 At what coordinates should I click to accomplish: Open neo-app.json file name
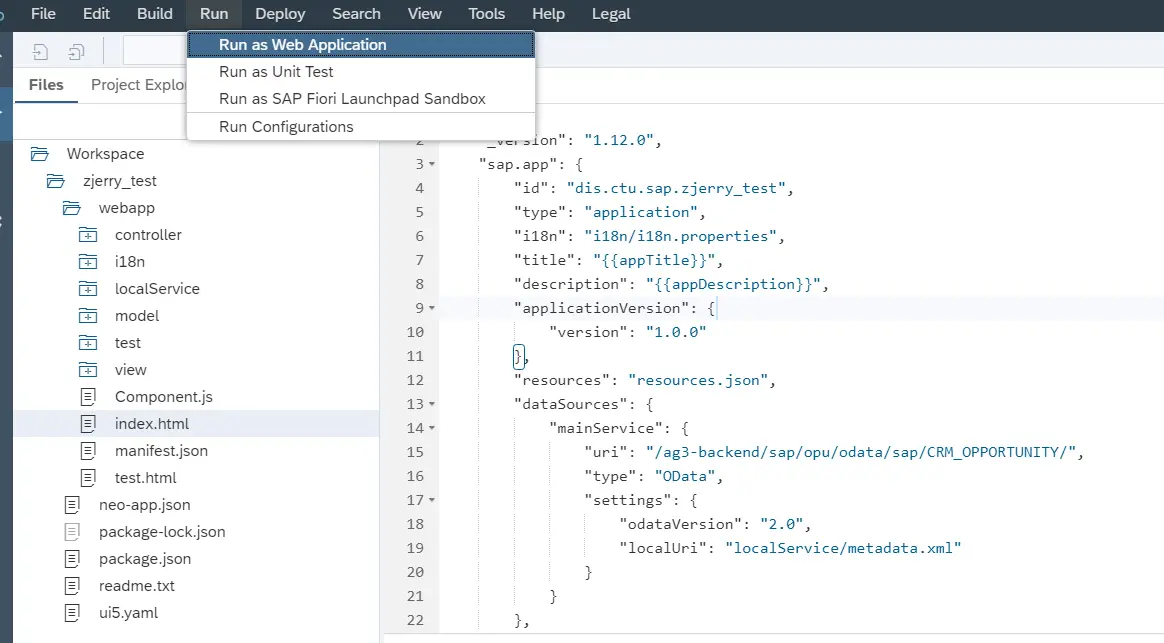tap(144, 505)
